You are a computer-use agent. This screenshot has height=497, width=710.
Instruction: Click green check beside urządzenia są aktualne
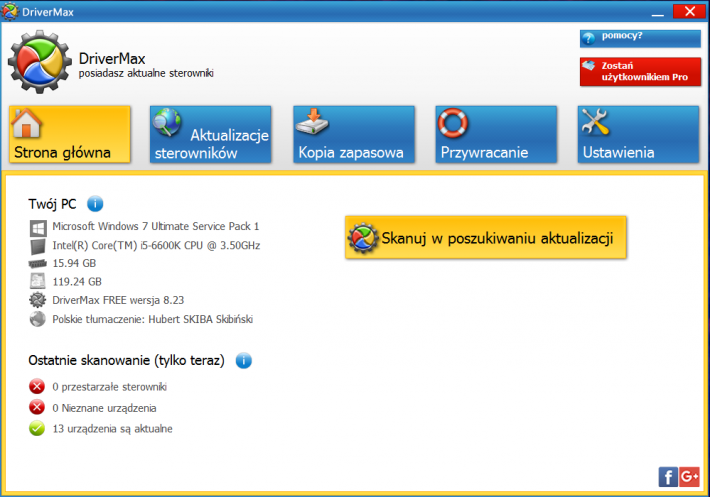[x=37, y=428]
